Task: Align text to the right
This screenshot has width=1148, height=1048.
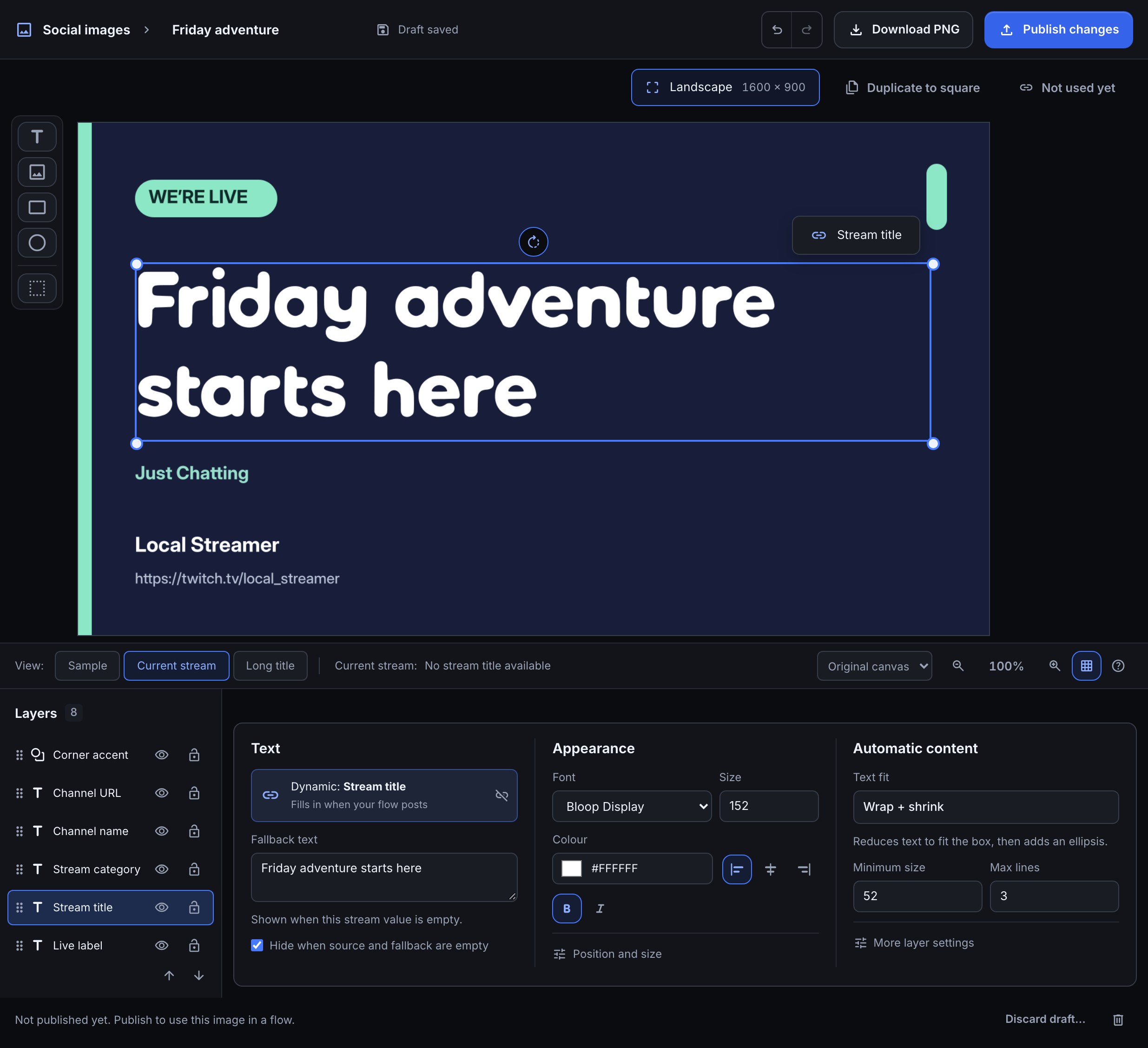Action: (804, 869)
